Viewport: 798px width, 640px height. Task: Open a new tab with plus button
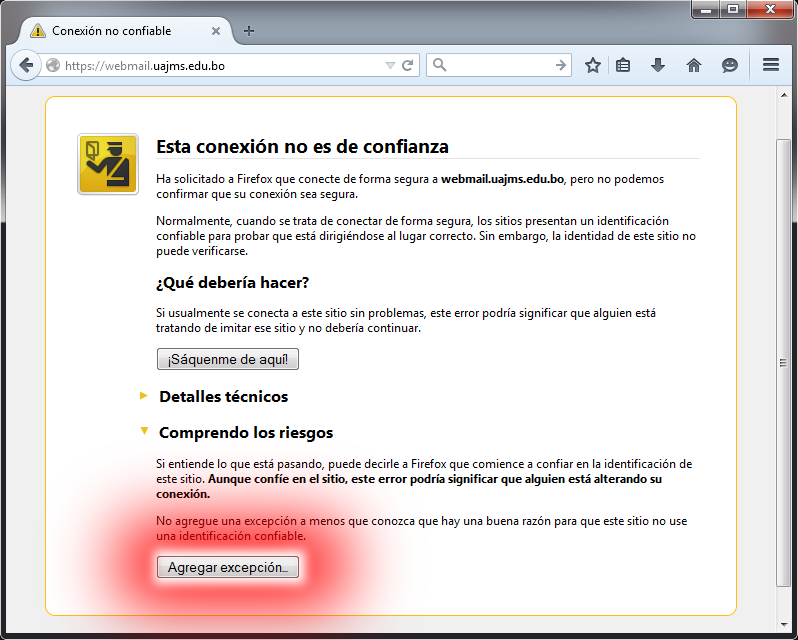(249, 31)
